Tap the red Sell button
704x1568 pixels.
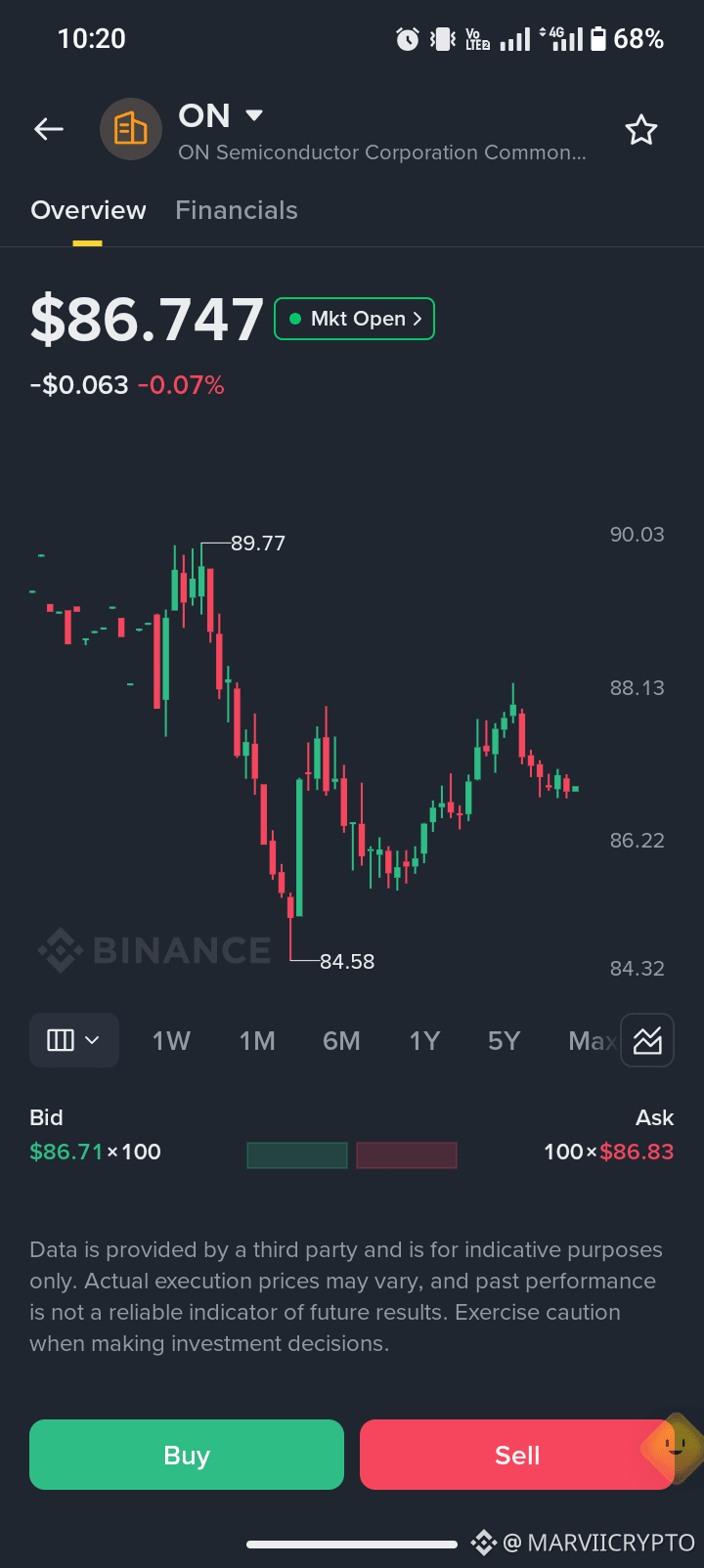click(x=517, y=1455)
